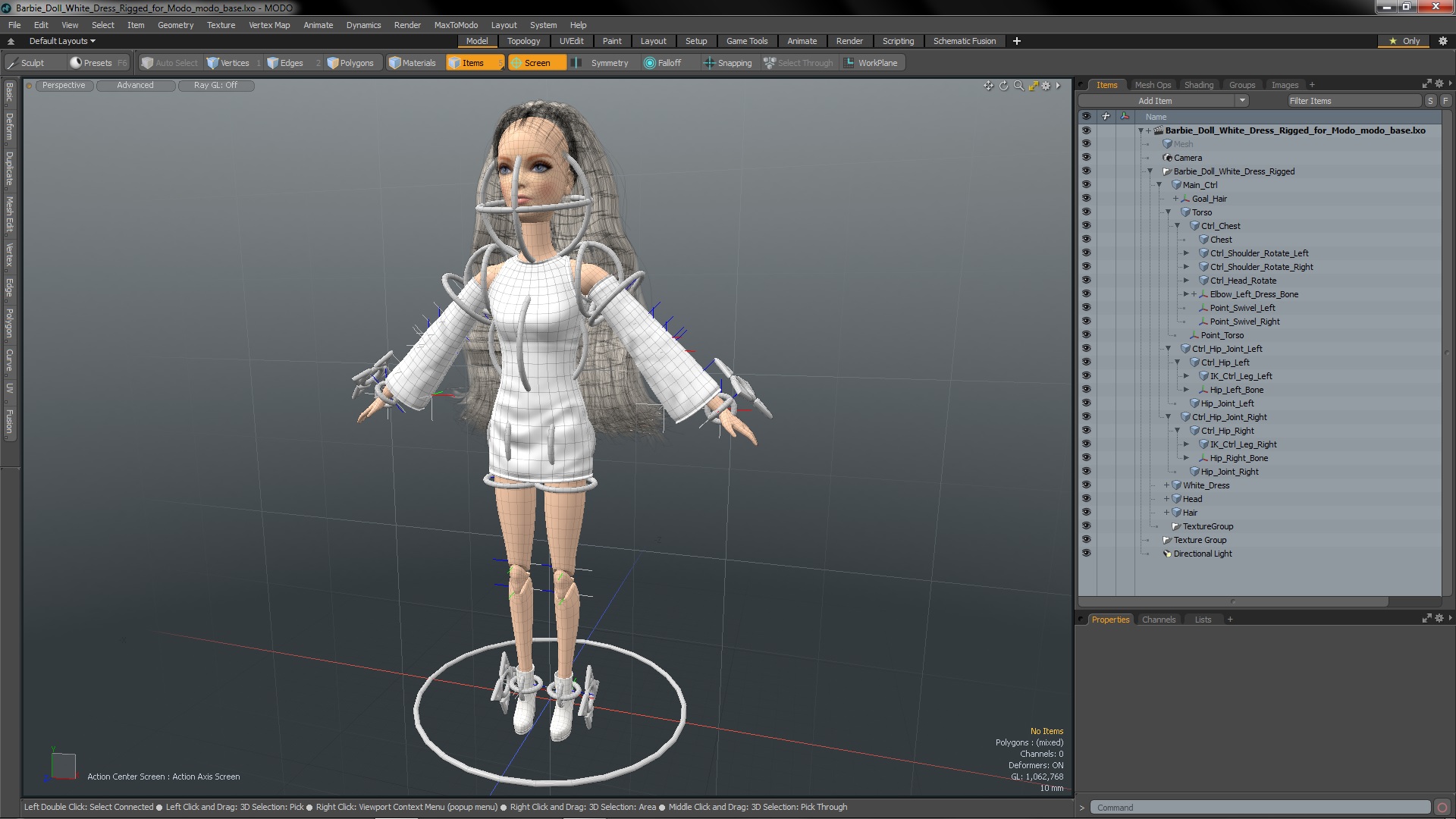Switch to the Mesh Ops tab
1456x819 pixels.
coord(1153,85)
